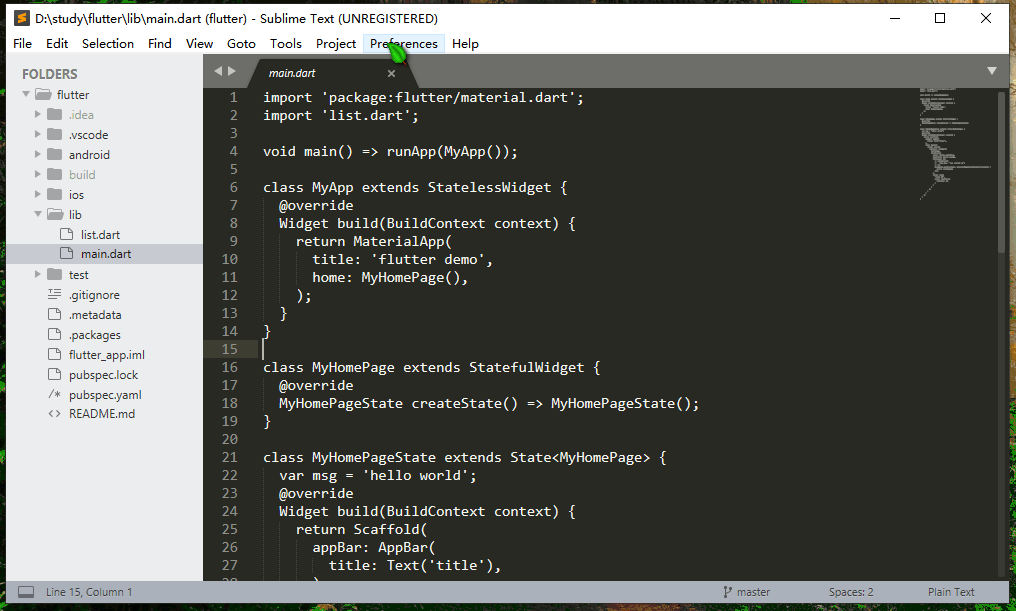1016x611 pixels.
Task: Open the Tools menu
Action: point(286,43)
